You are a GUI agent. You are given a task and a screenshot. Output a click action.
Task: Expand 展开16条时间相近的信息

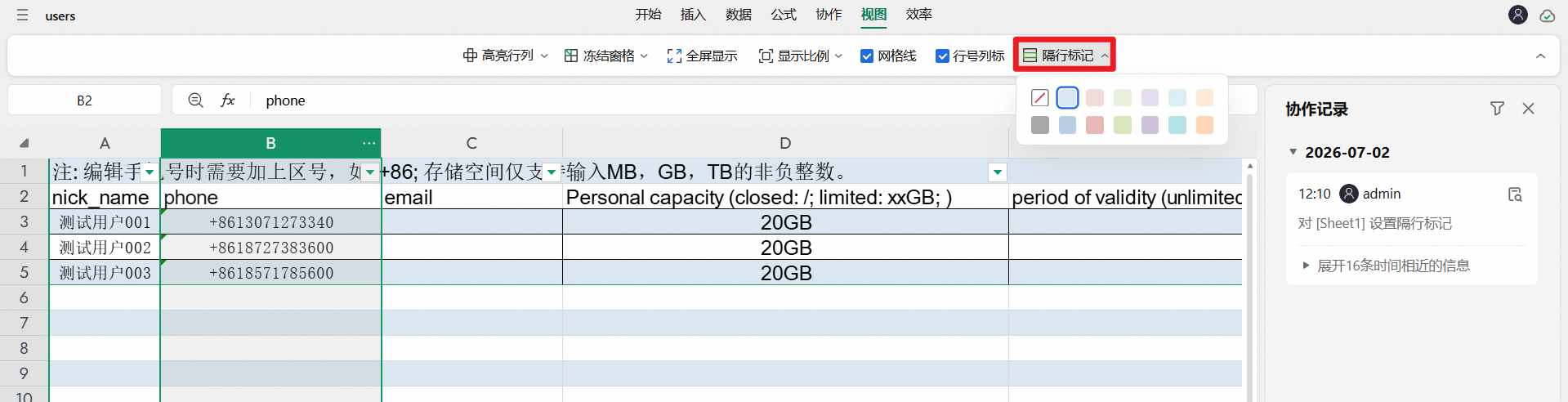1386,266
